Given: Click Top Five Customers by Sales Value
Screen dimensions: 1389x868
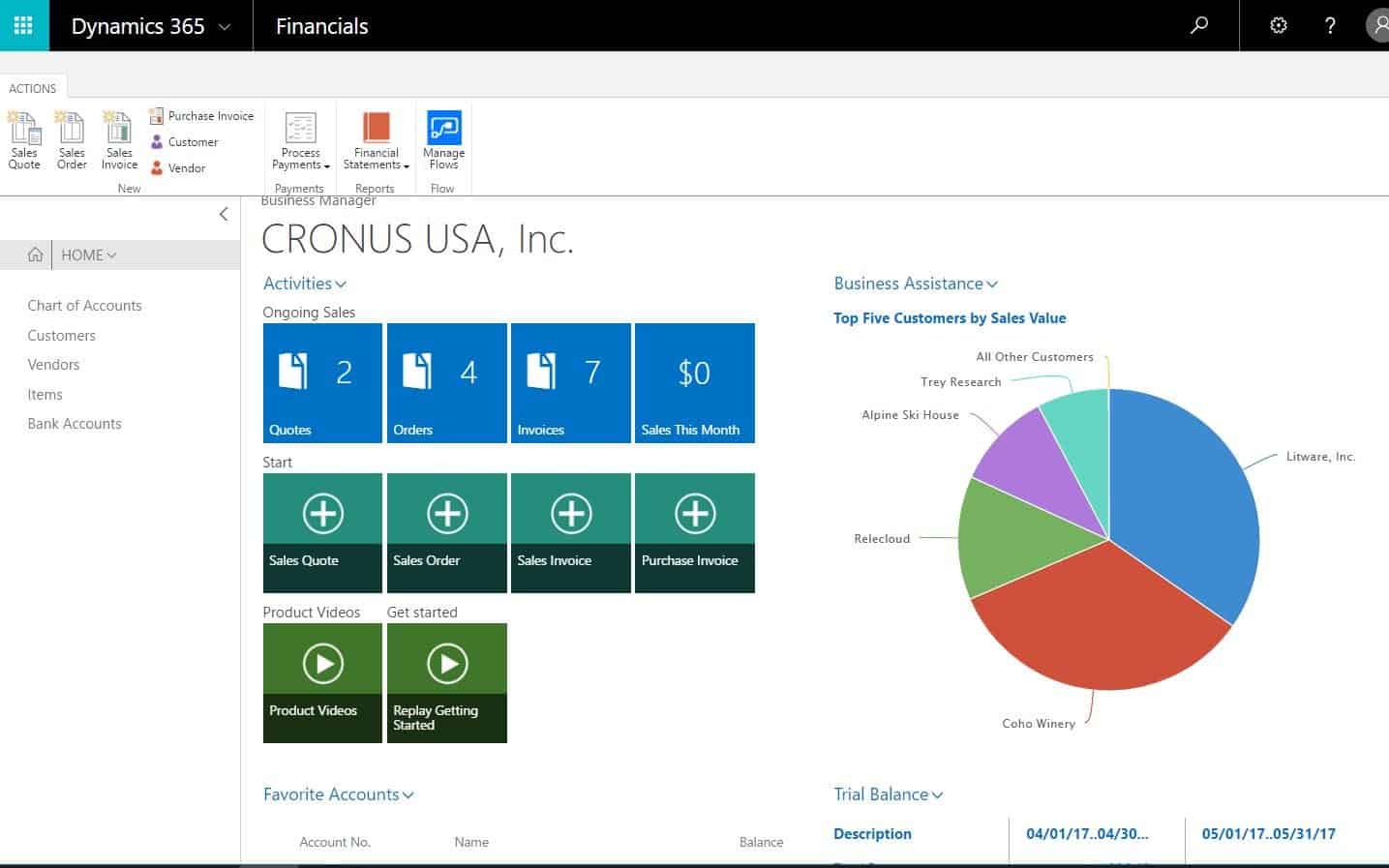Looking at the screenshot, I should (950, 317).
